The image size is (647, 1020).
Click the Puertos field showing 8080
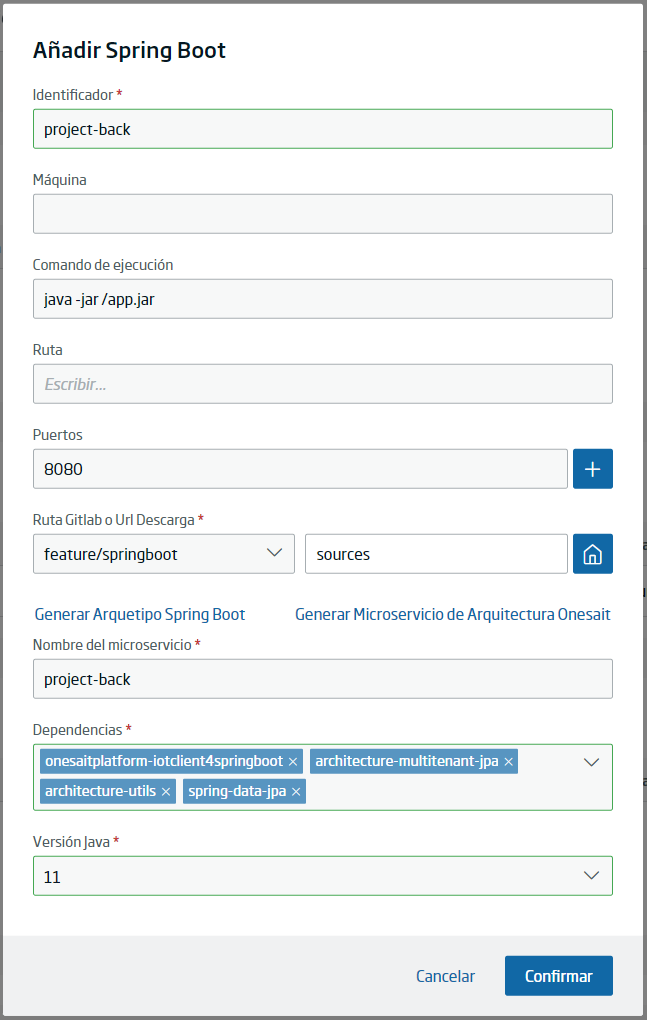coord(300,468)
